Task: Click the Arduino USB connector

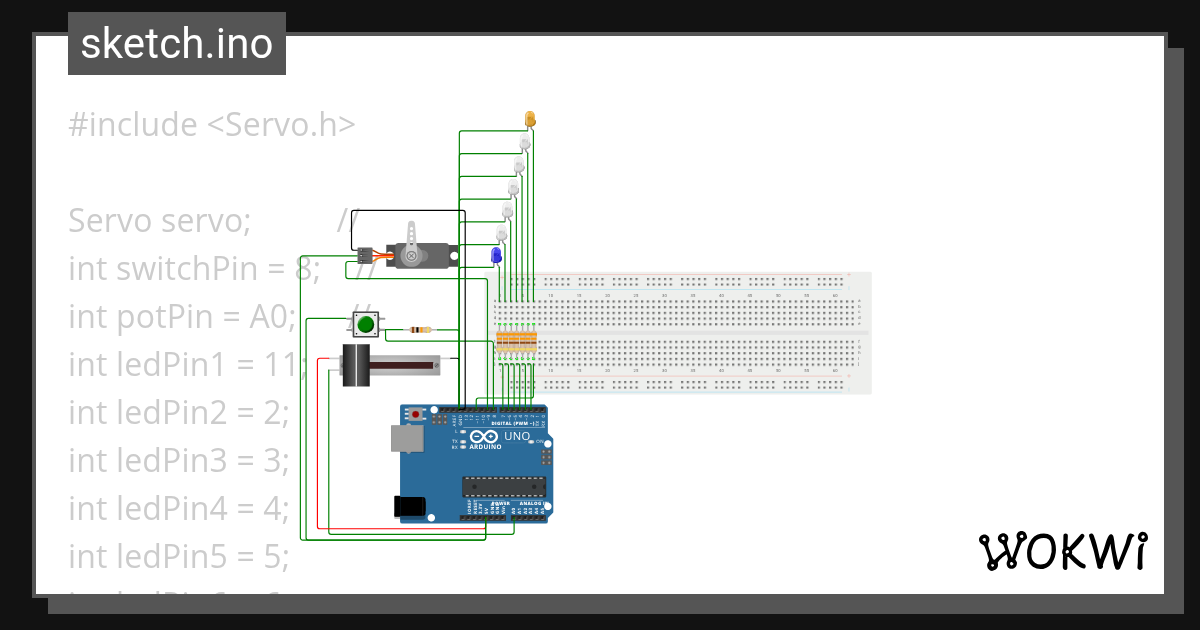Action: pos(406,438)
